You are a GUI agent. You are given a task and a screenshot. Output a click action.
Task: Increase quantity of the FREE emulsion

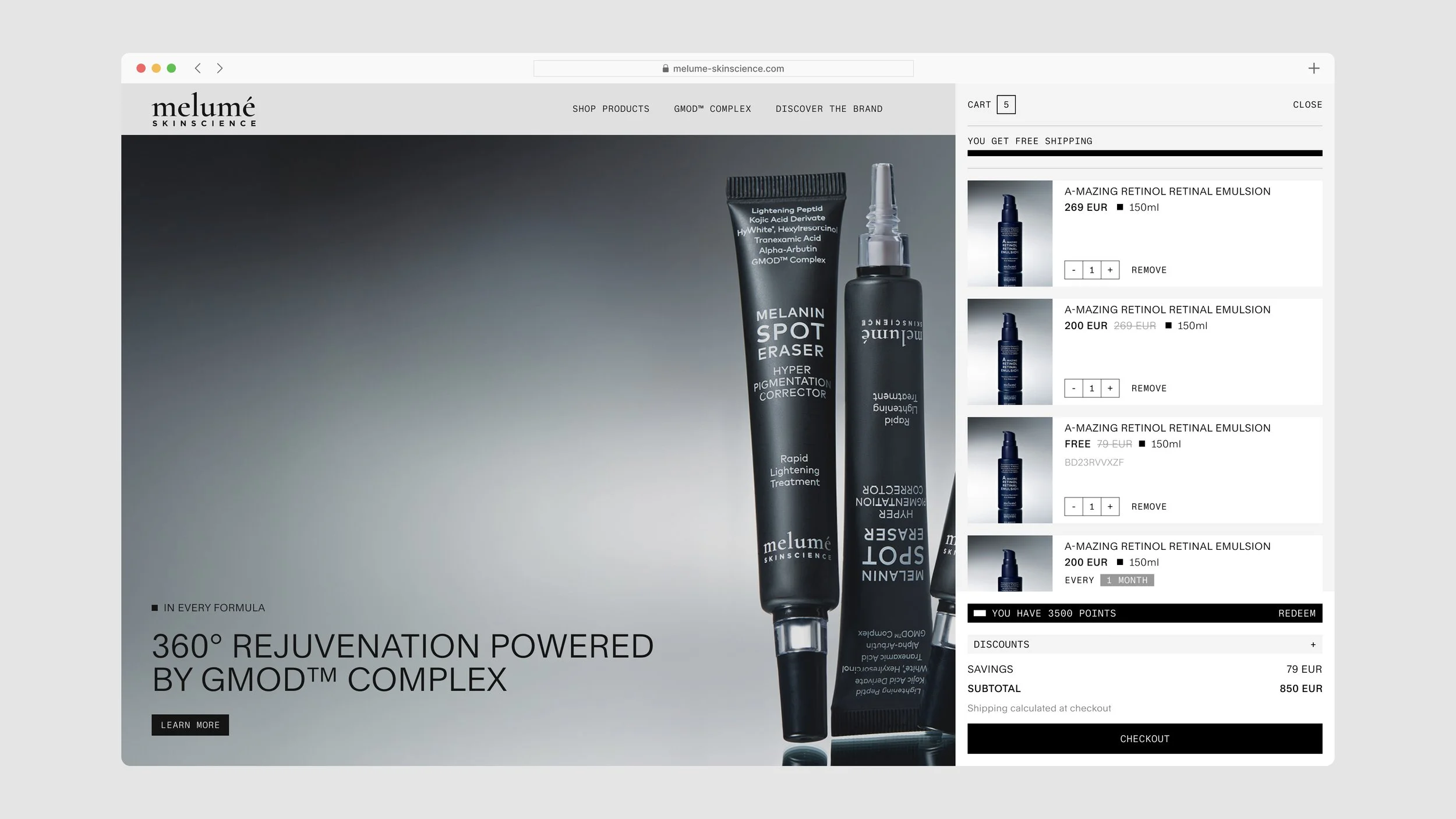pos(1110,507)
